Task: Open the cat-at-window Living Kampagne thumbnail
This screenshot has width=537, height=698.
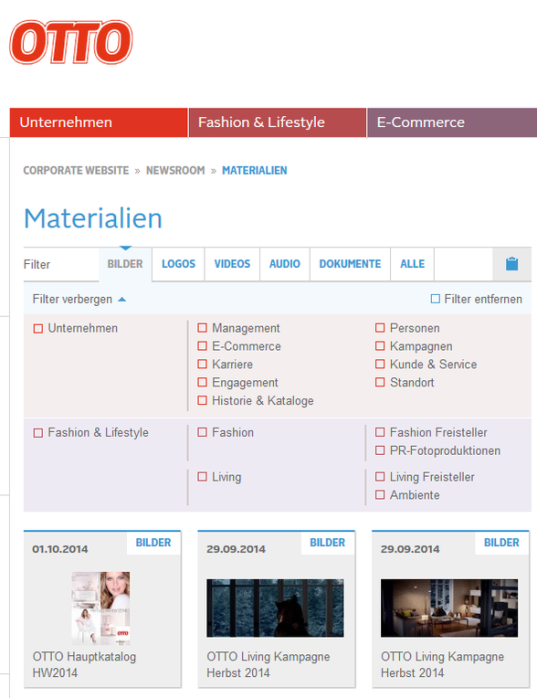Action: (275, 608)
